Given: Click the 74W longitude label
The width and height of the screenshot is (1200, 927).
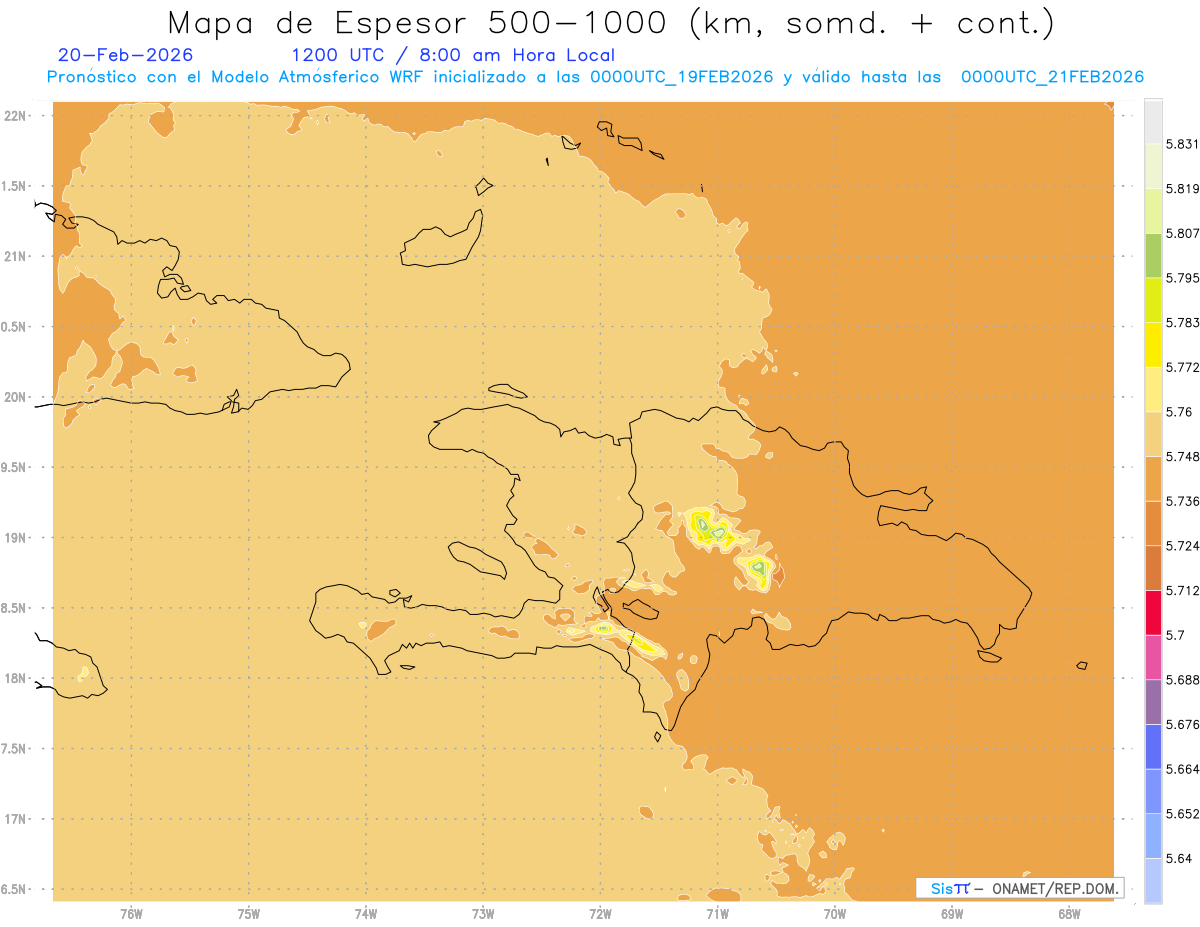Looking at the screenshot, I should click(366, 913).
